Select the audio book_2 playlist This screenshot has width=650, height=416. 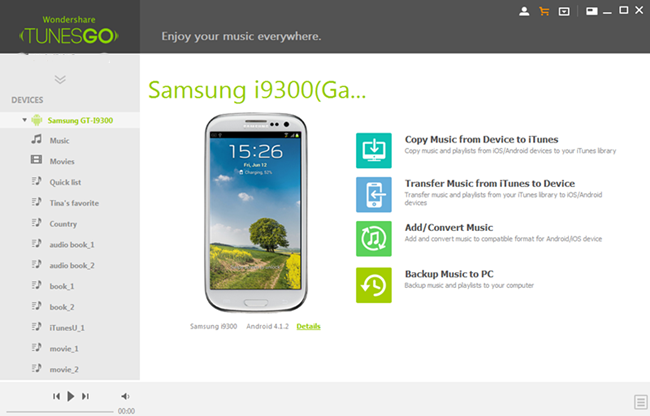70,265
